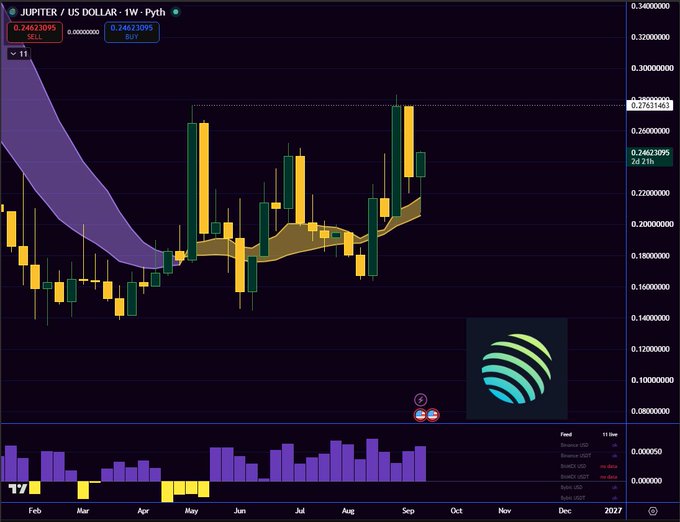Select the Bybit USDT feed row
680x522 pixels.
588,498
